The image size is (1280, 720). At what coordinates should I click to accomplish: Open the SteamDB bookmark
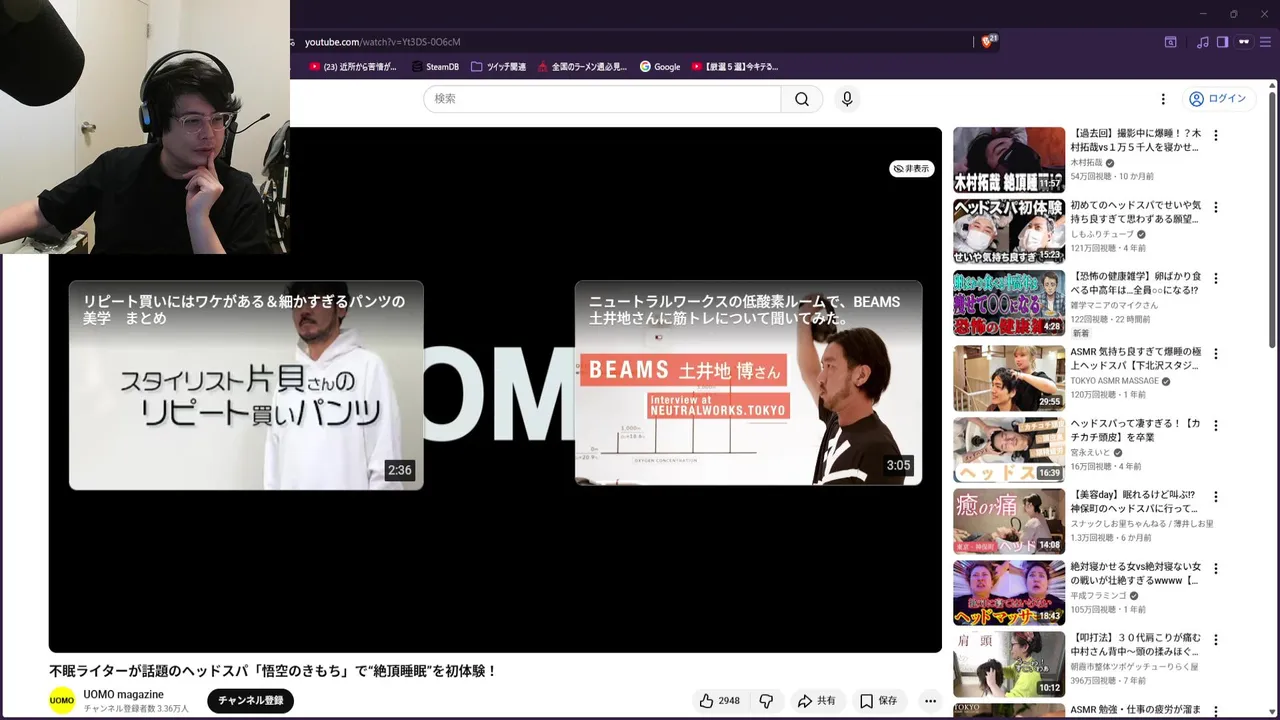coord(434,67)
